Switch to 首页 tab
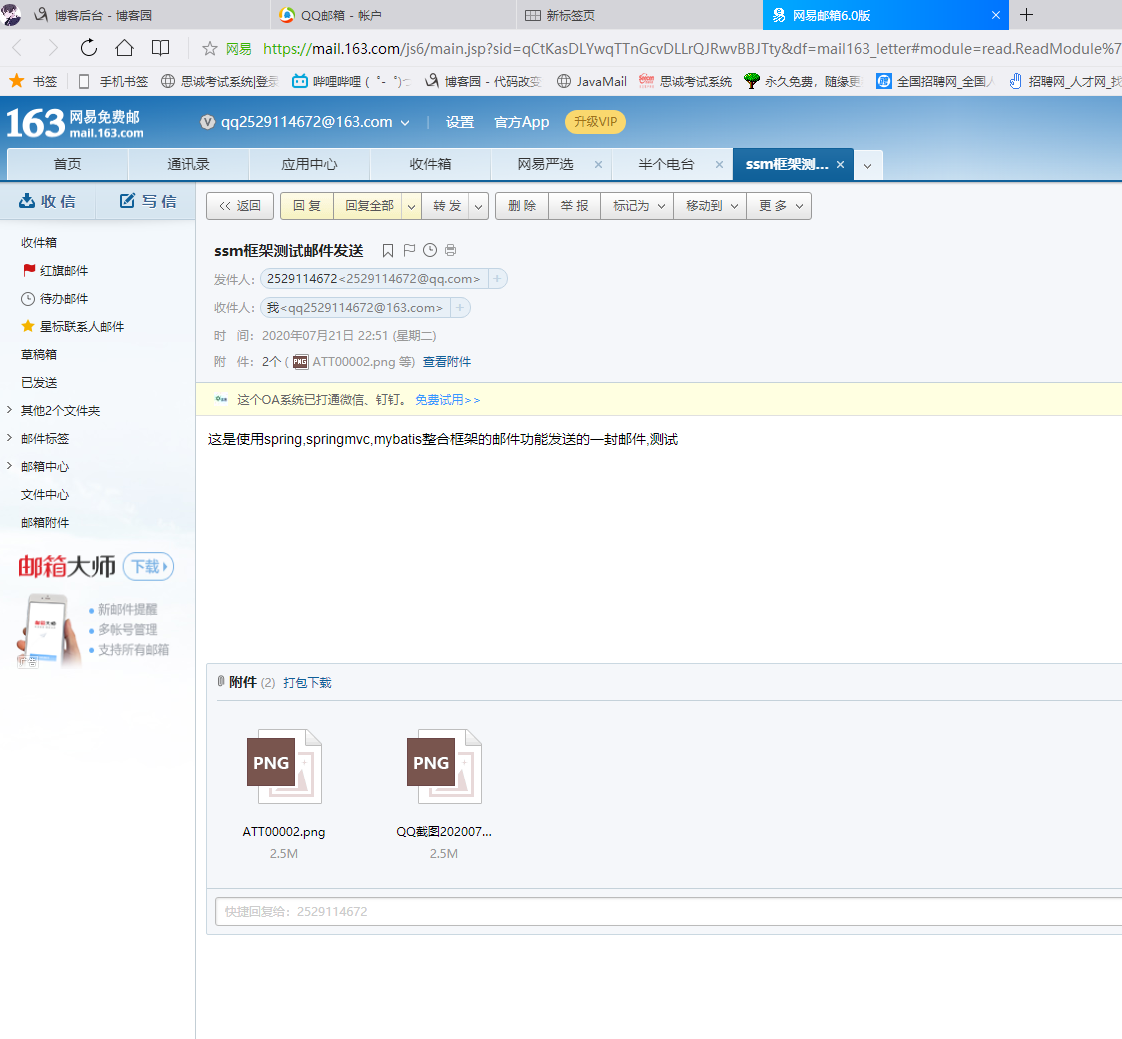Screen dimensions: 1122x1039 [67, 165]
